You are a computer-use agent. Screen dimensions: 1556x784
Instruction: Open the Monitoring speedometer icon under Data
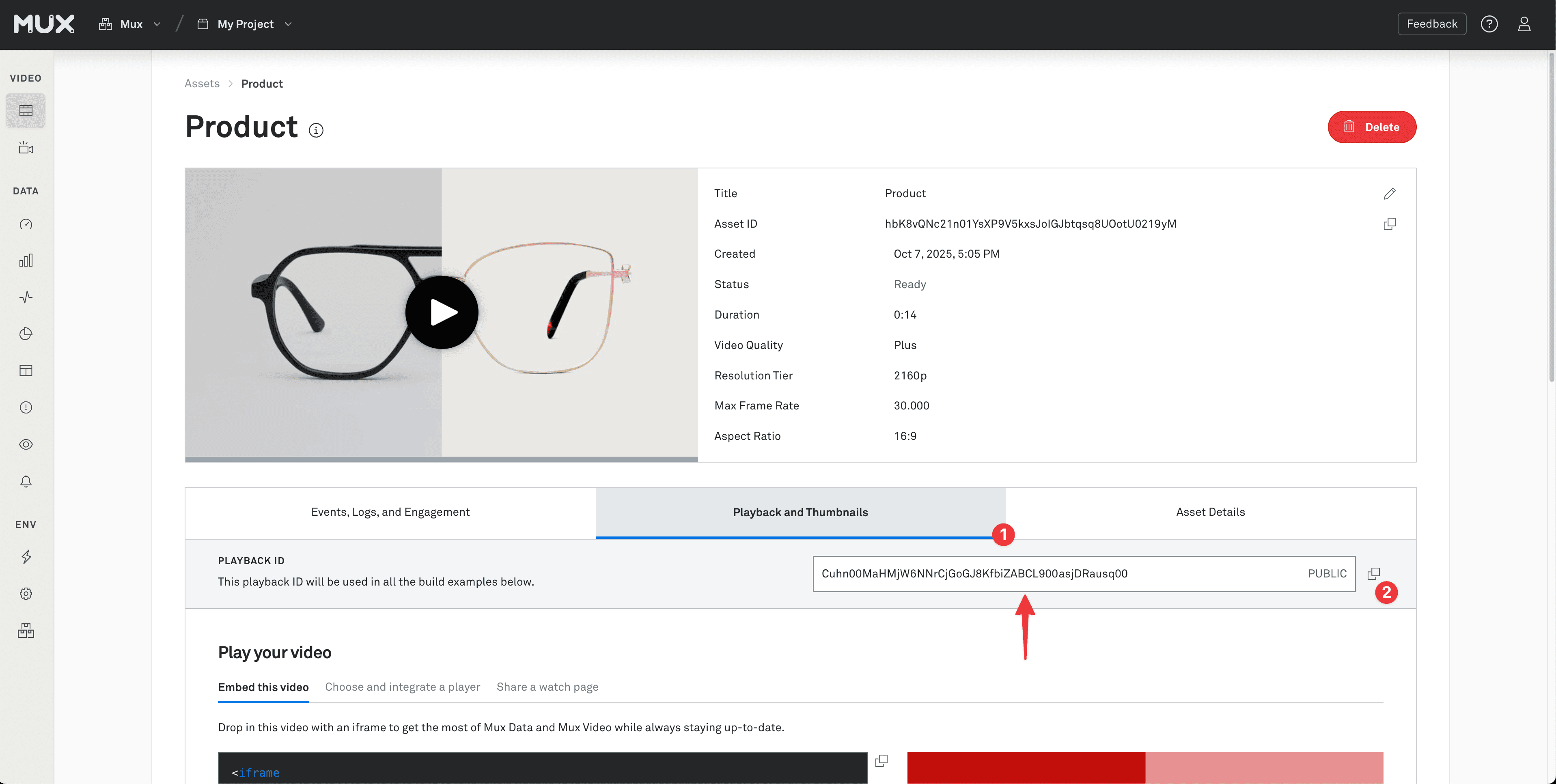26,224
